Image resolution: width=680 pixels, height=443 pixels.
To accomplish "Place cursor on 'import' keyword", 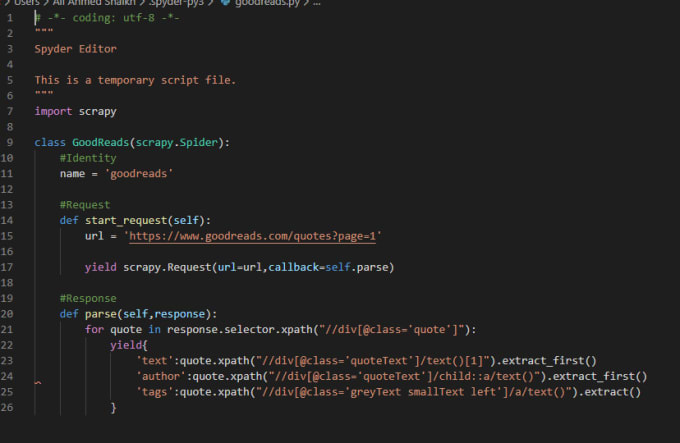I will (x=53, y=111).
